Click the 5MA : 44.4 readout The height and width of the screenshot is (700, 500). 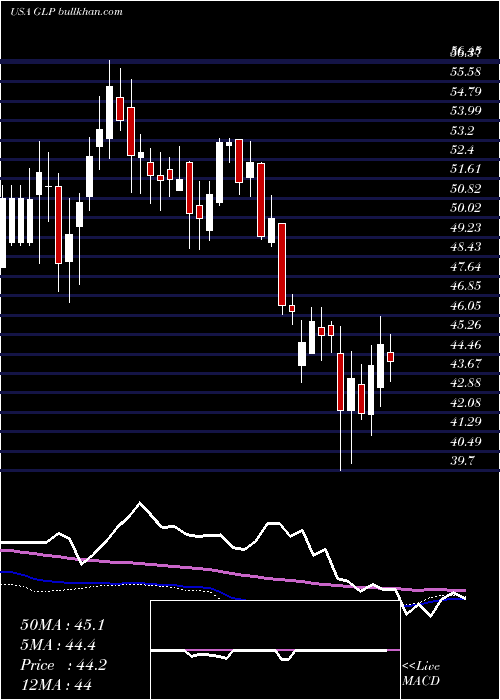tap(58, 645)
